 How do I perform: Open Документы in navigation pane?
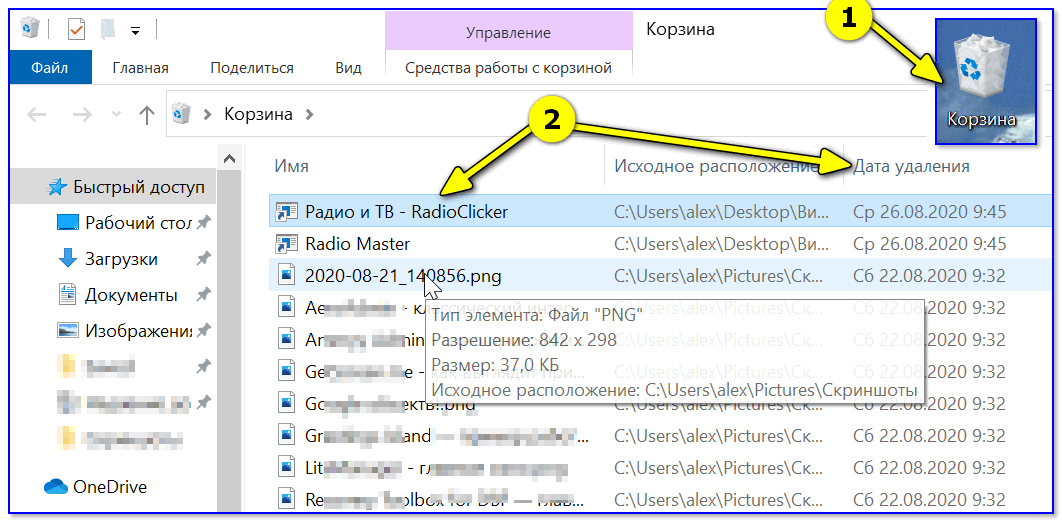click(x=131, y=295)
